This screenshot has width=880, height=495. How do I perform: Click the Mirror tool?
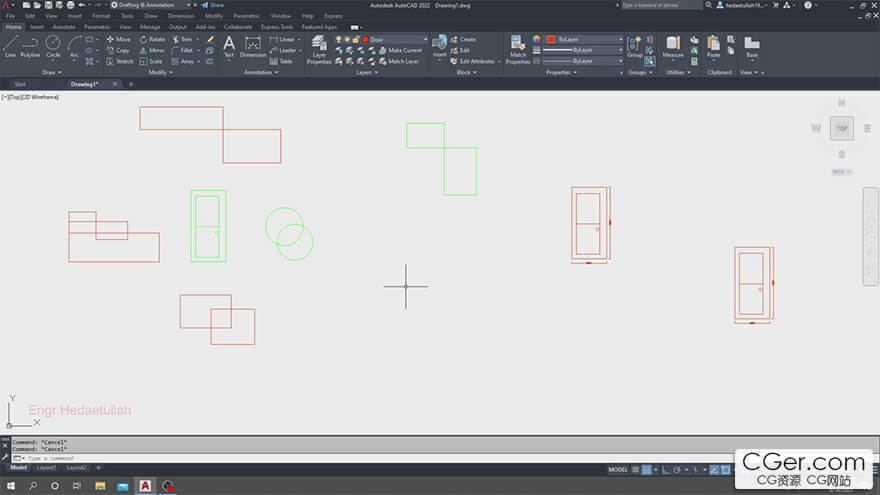[x=152, y=51]
